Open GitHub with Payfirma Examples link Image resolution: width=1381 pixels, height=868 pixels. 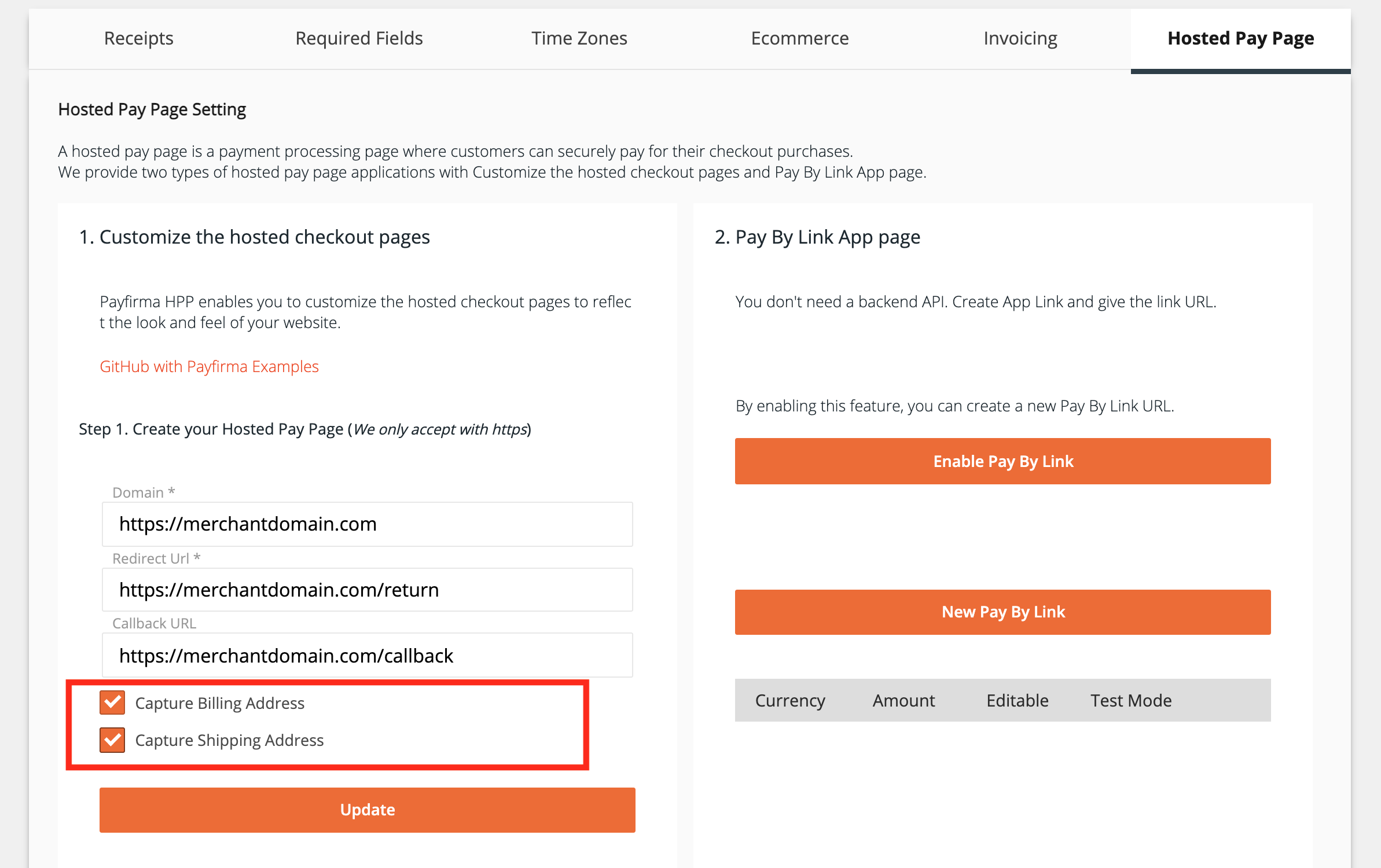(x=209, y=366)
